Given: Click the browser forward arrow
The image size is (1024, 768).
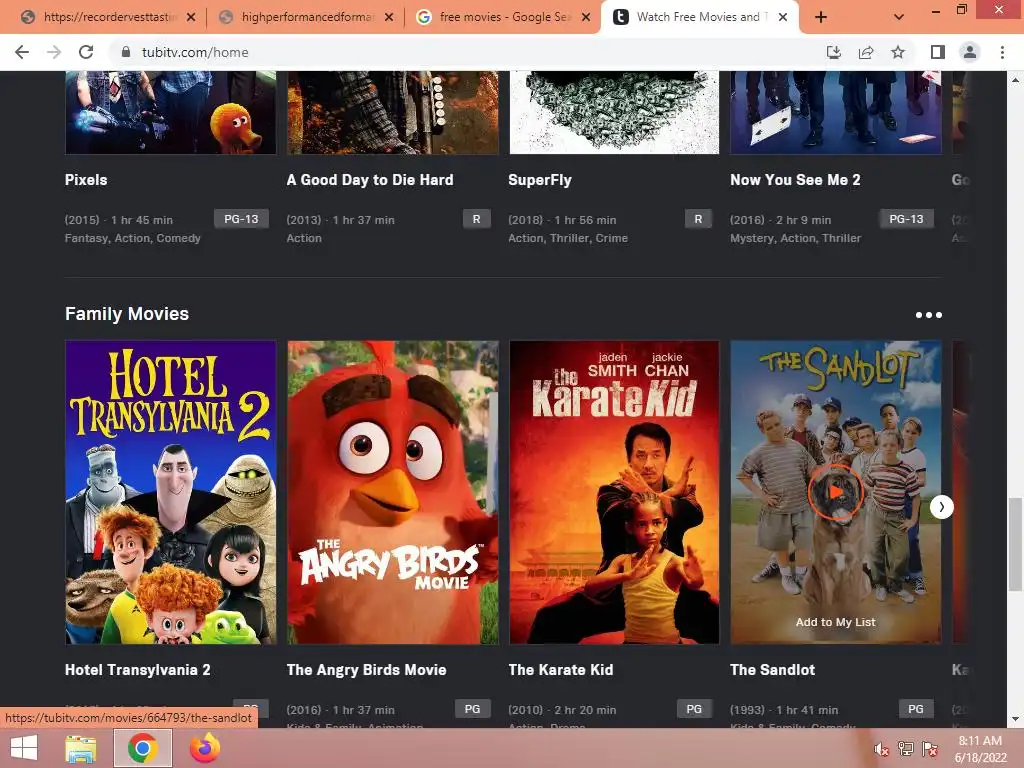Looking at the screenshot, I should 54,52.
